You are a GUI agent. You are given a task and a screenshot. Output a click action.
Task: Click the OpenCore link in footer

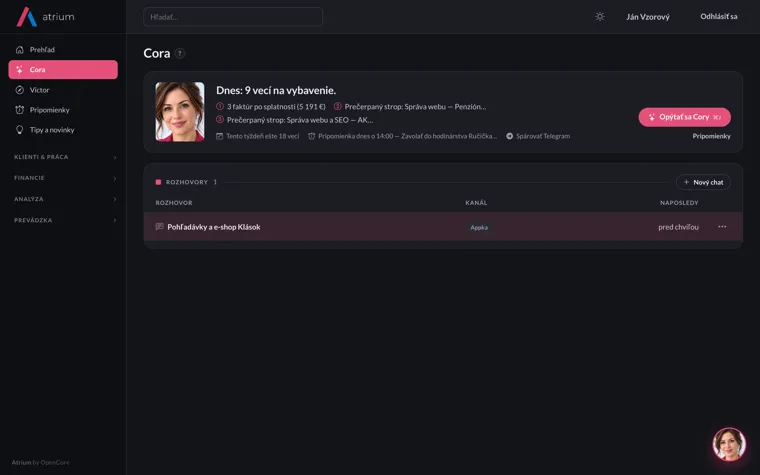tap(55, 462)
